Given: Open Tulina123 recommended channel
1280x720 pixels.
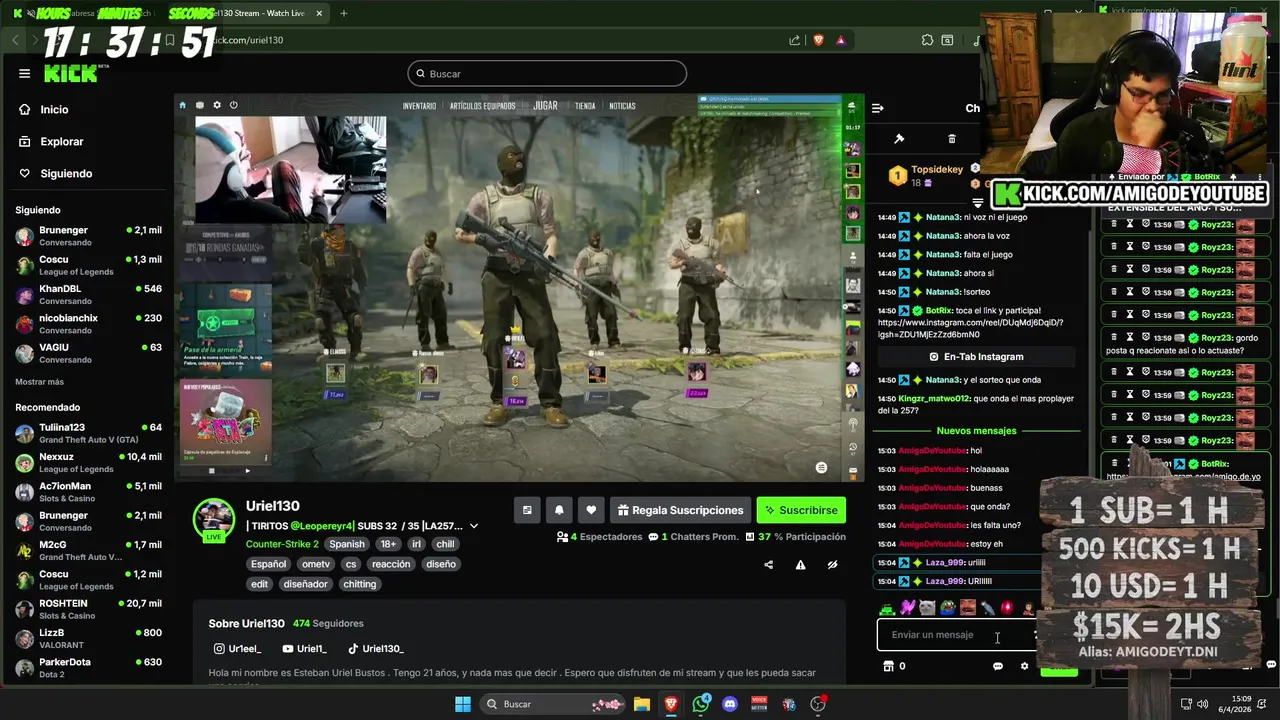Looking at the screenshot, I should (x=88, y=433).
